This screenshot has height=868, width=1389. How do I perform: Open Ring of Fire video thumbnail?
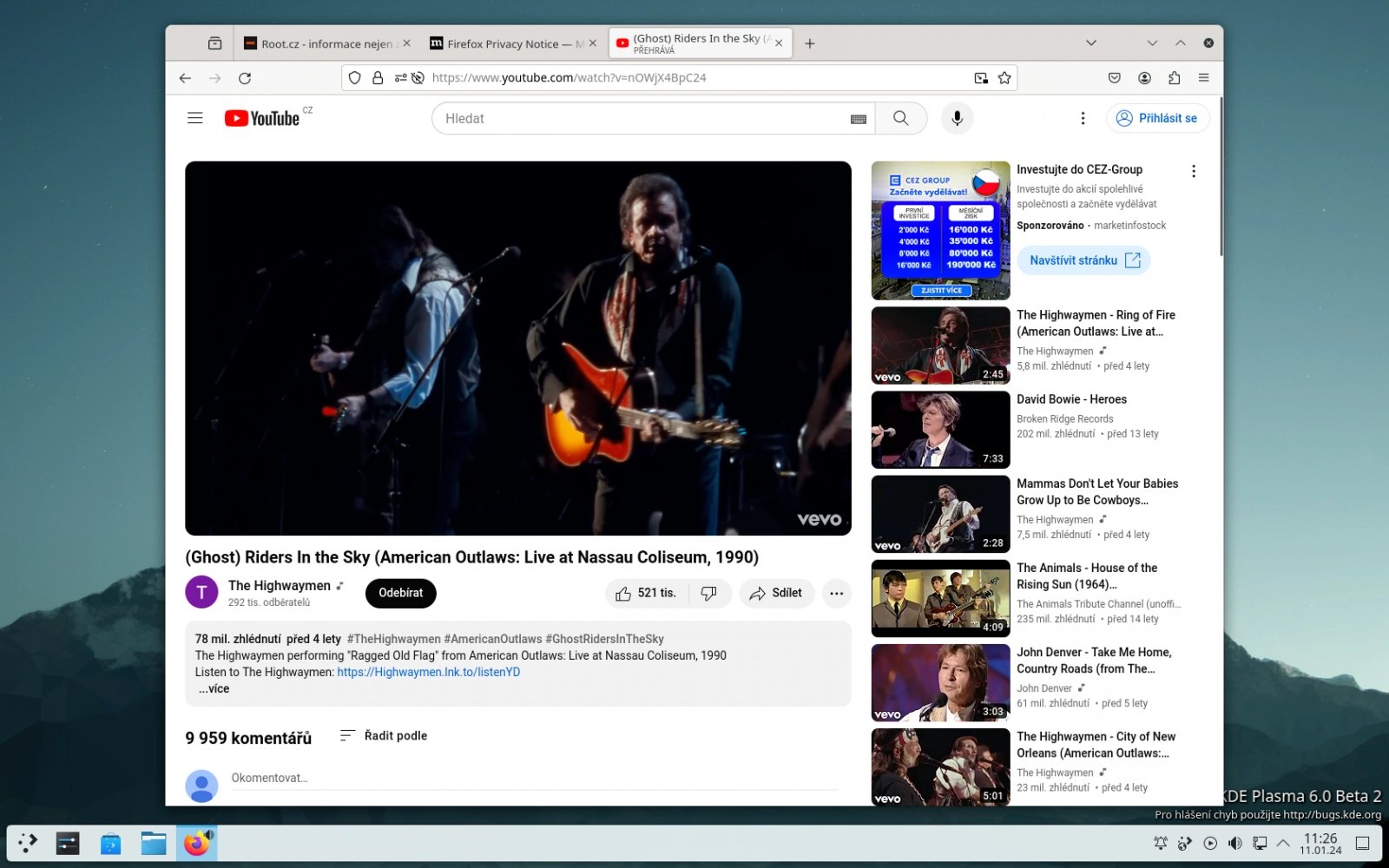[941, 345]
